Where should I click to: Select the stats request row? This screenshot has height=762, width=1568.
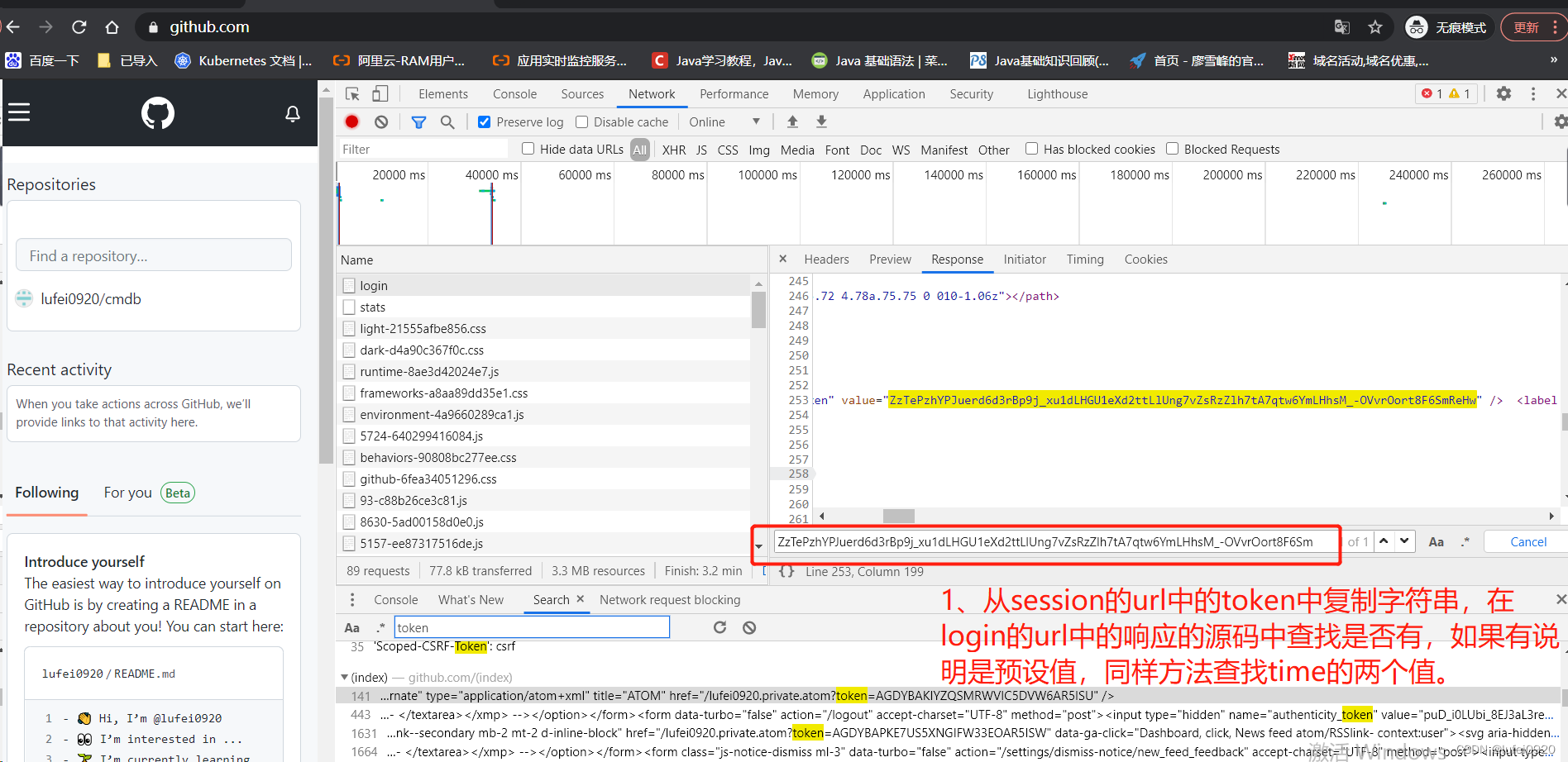coord(544,307)
